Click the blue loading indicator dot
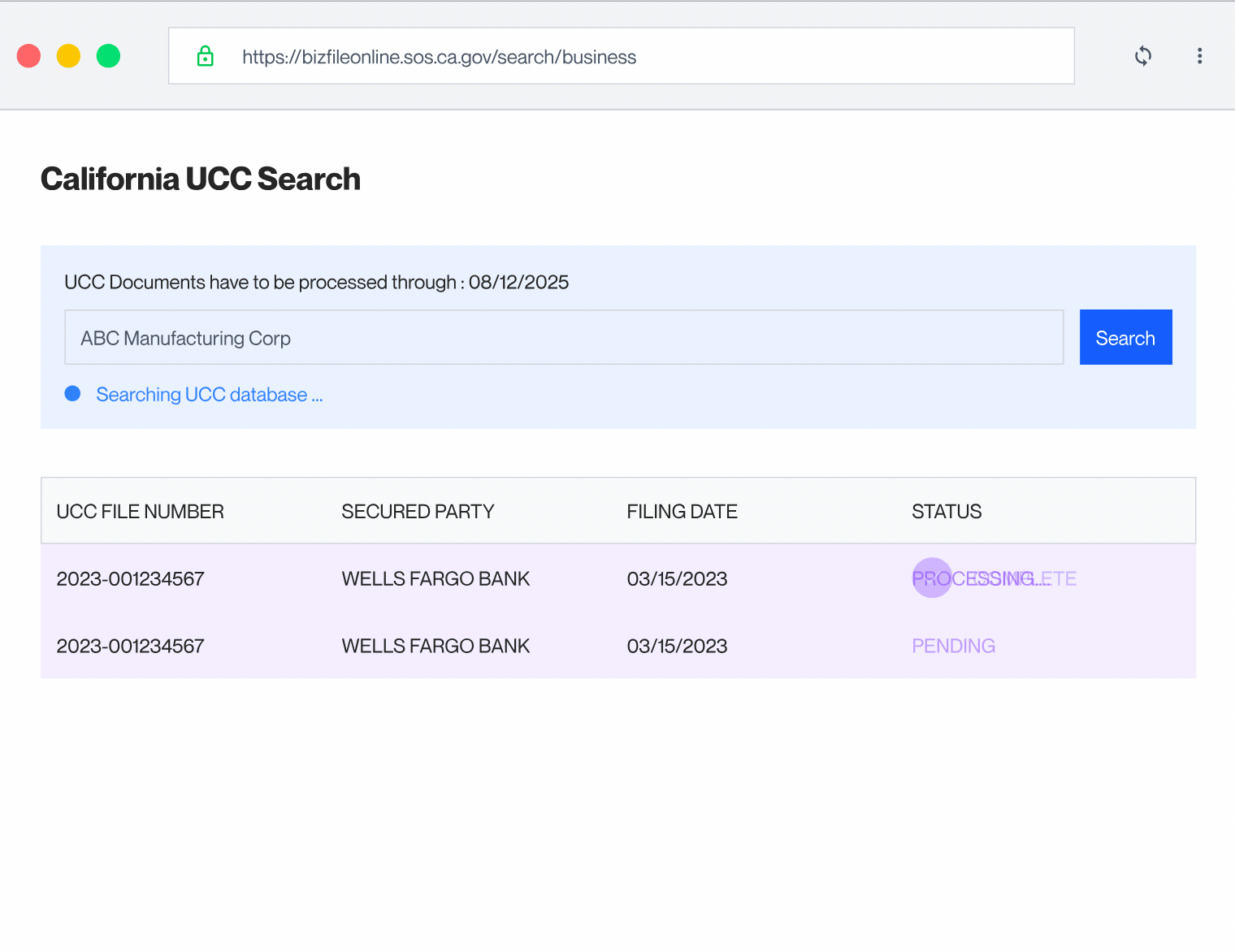Image resolution: width=1235 pixels, height=952 pixels. [72, 394]
